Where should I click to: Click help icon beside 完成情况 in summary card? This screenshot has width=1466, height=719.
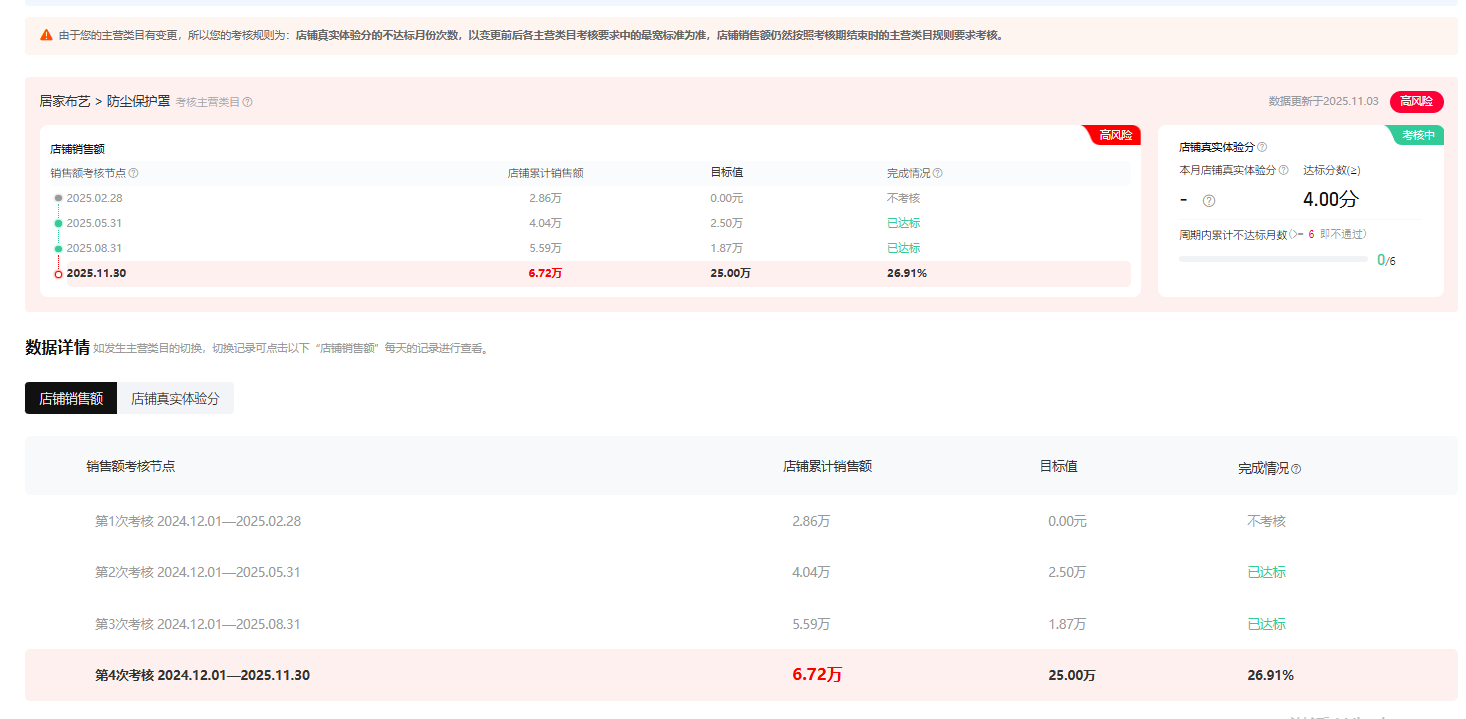click(937, 173)
